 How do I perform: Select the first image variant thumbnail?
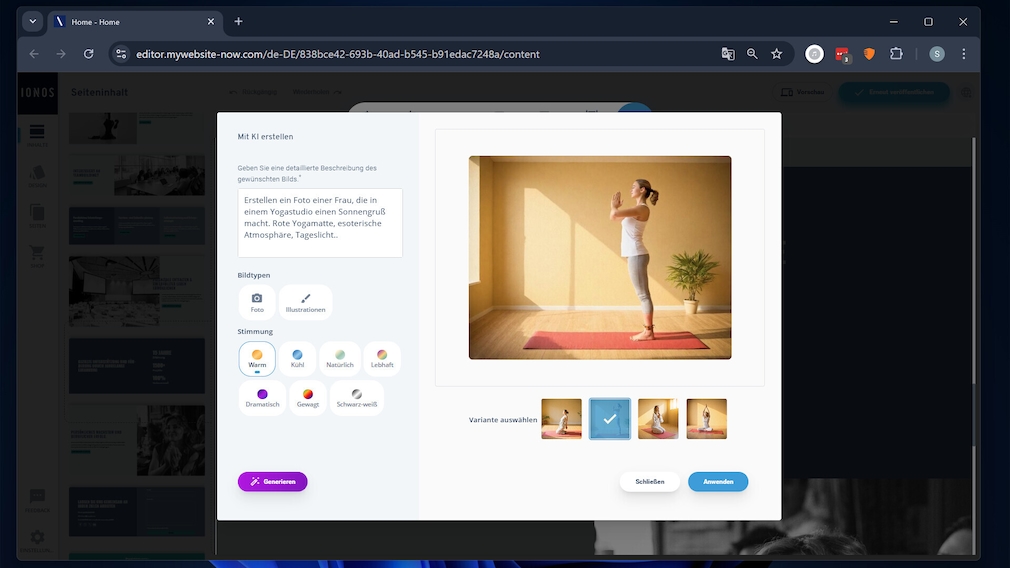point(561,419)
